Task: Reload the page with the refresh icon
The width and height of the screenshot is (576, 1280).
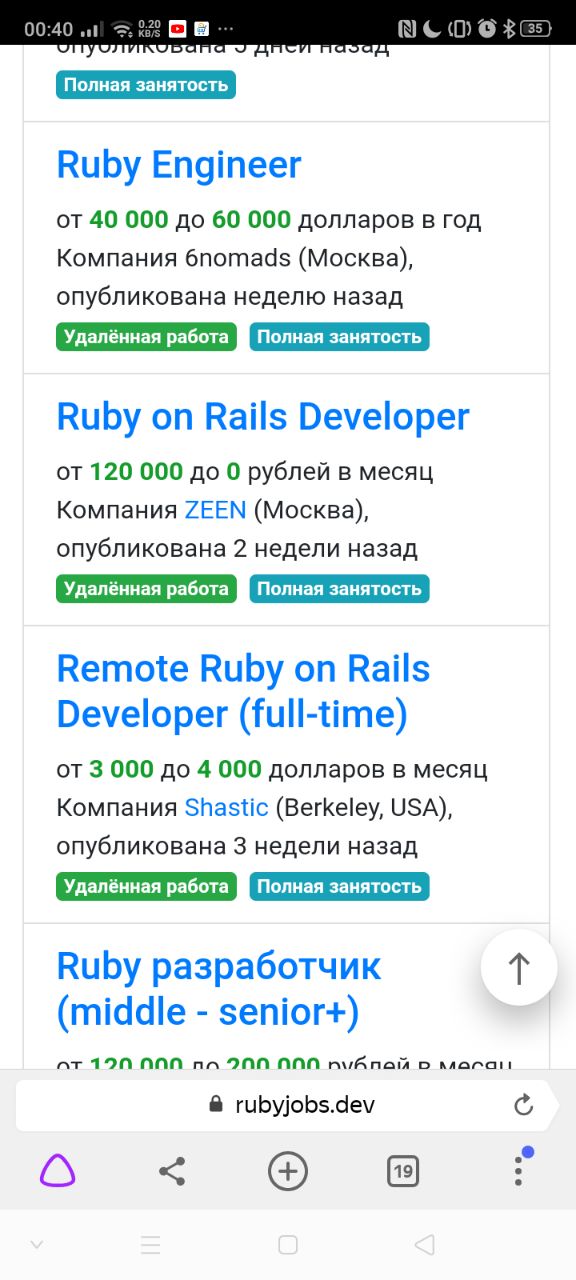Action: (523, 1105)
